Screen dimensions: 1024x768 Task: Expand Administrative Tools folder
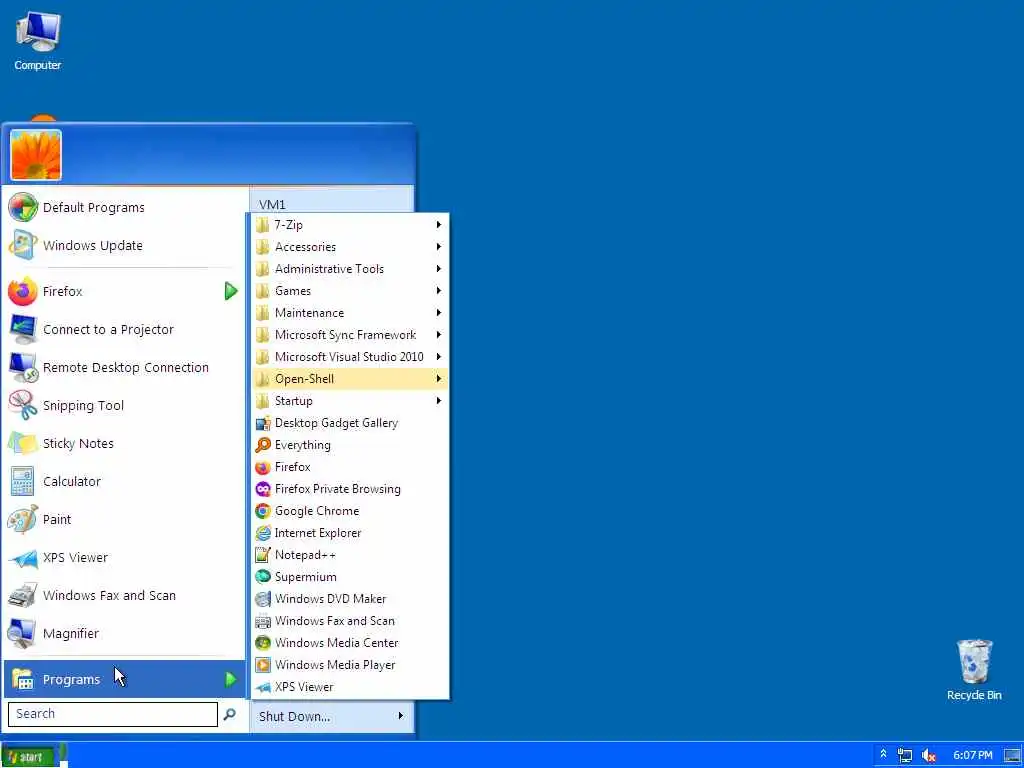[x=350, y=269]
